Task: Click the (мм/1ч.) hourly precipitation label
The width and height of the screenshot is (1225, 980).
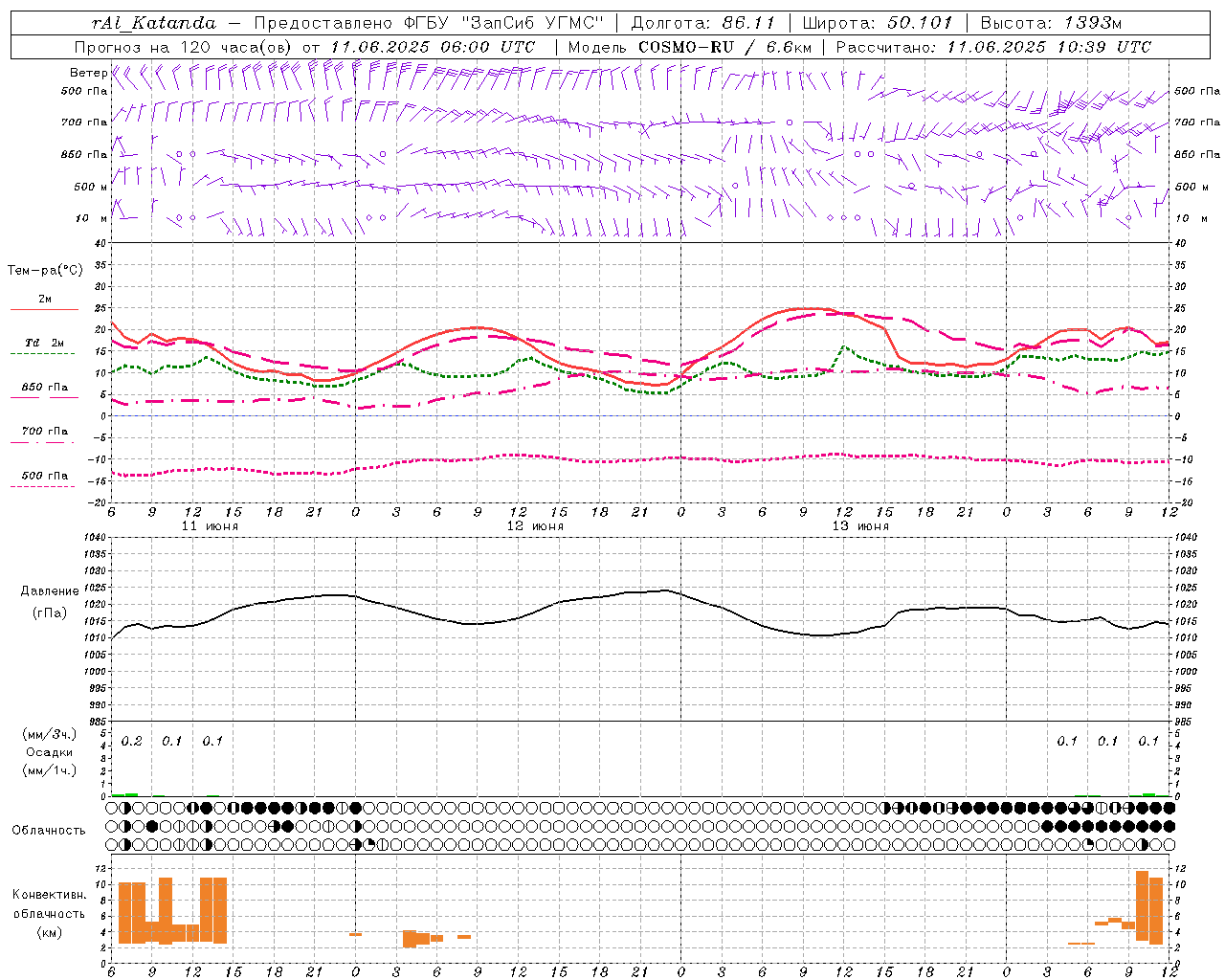Action: pos(49,770)
